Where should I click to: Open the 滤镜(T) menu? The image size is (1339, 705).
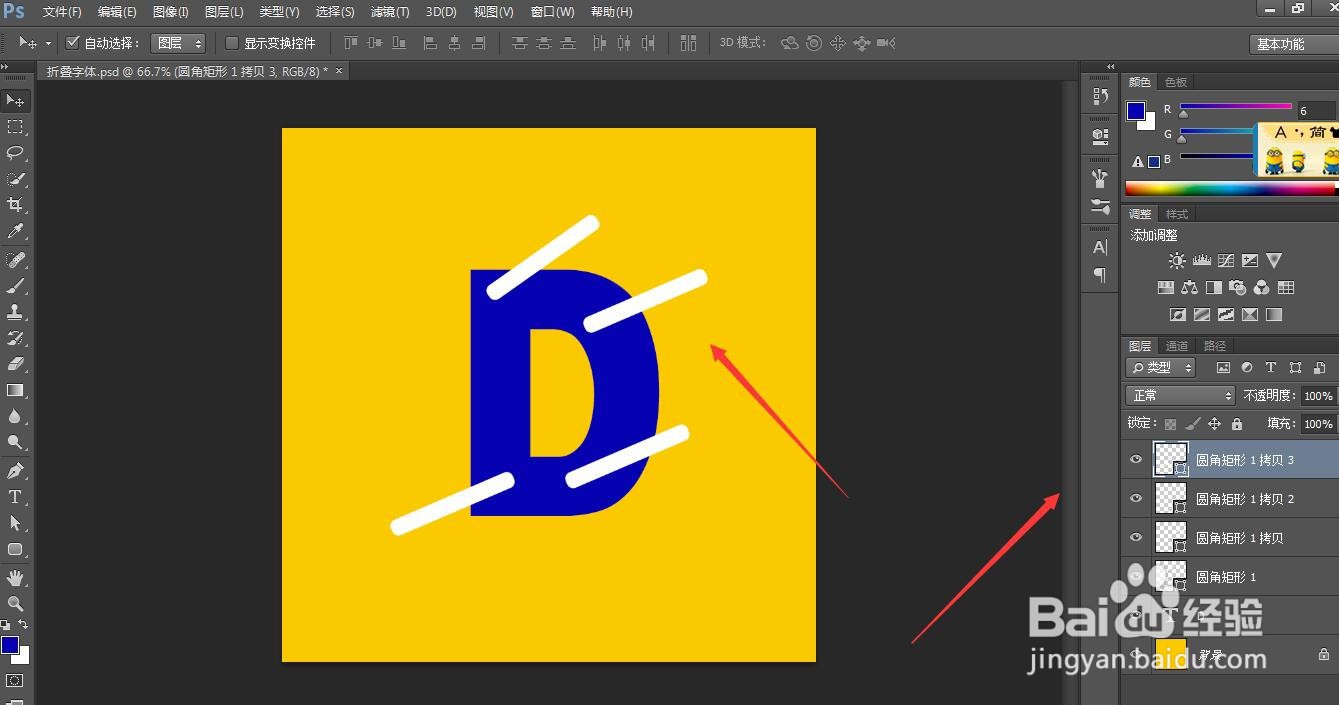pyautogui.click(x=390, y=12)
